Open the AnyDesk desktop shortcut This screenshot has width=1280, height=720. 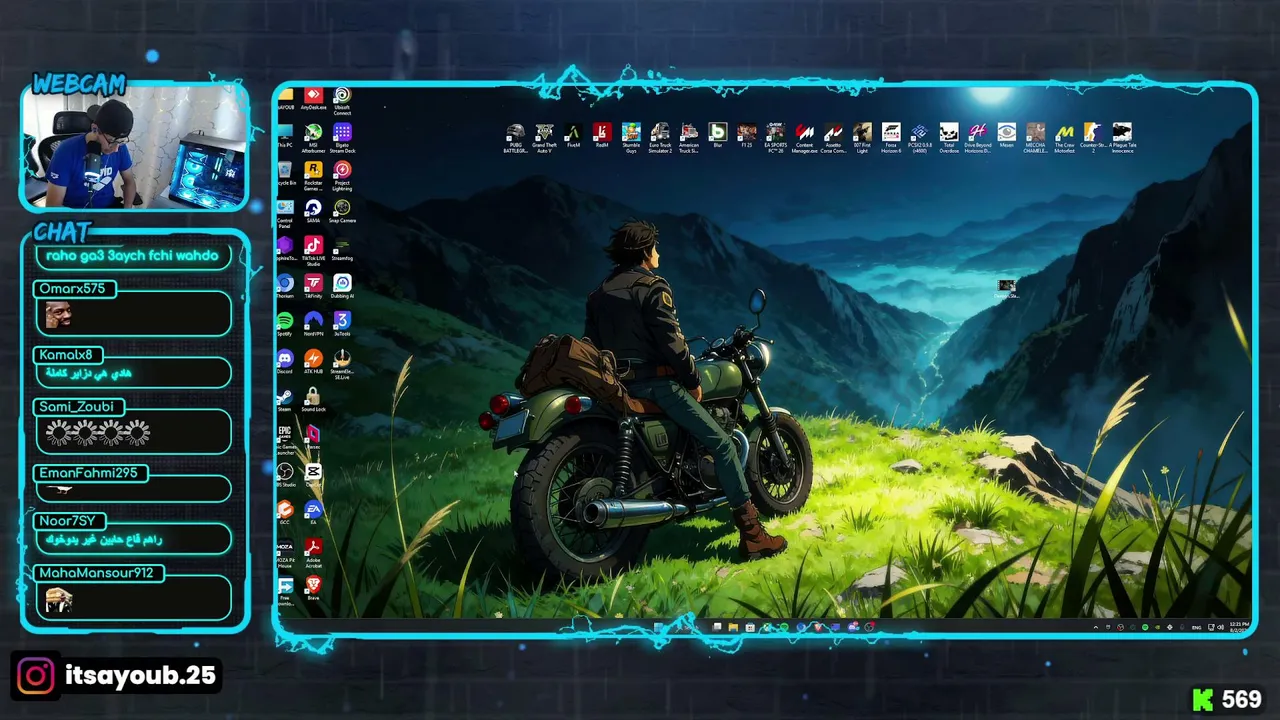pyautogui.click(x=313, y=99)
